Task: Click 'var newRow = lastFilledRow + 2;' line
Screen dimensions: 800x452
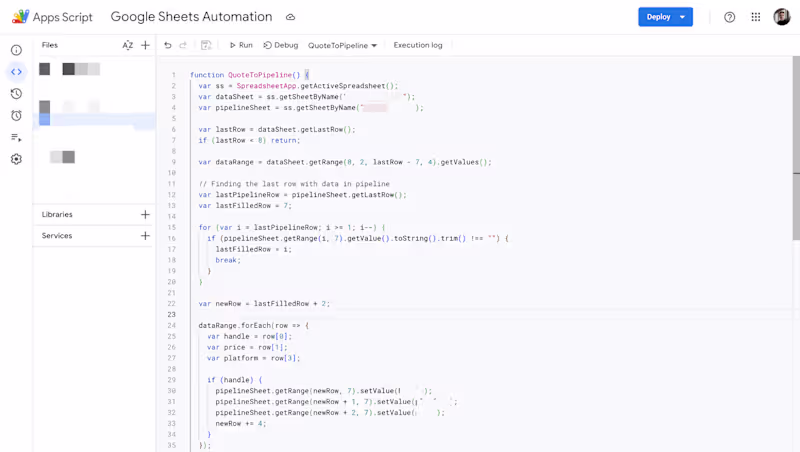Action: pyautogui.click(x=264, y=304)
